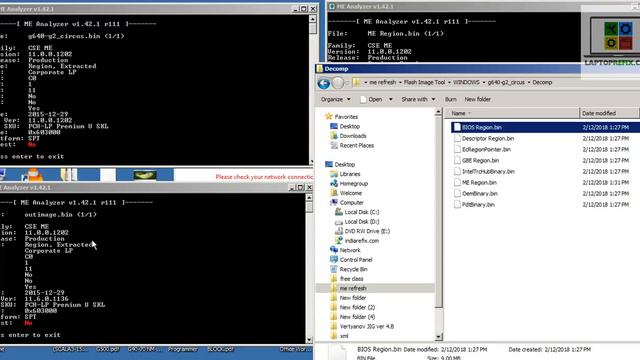Click scroll down arrow in bottom ME Analyzer window

point(309,340)
